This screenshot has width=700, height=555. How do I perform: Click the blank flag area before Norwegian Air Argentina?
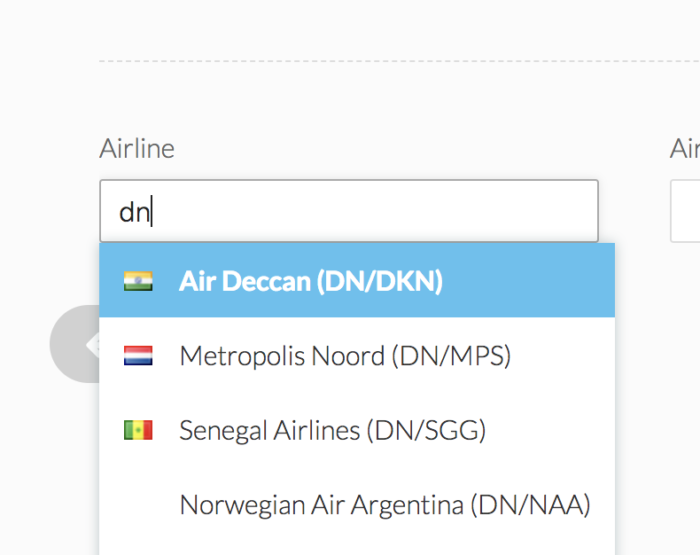138,505
